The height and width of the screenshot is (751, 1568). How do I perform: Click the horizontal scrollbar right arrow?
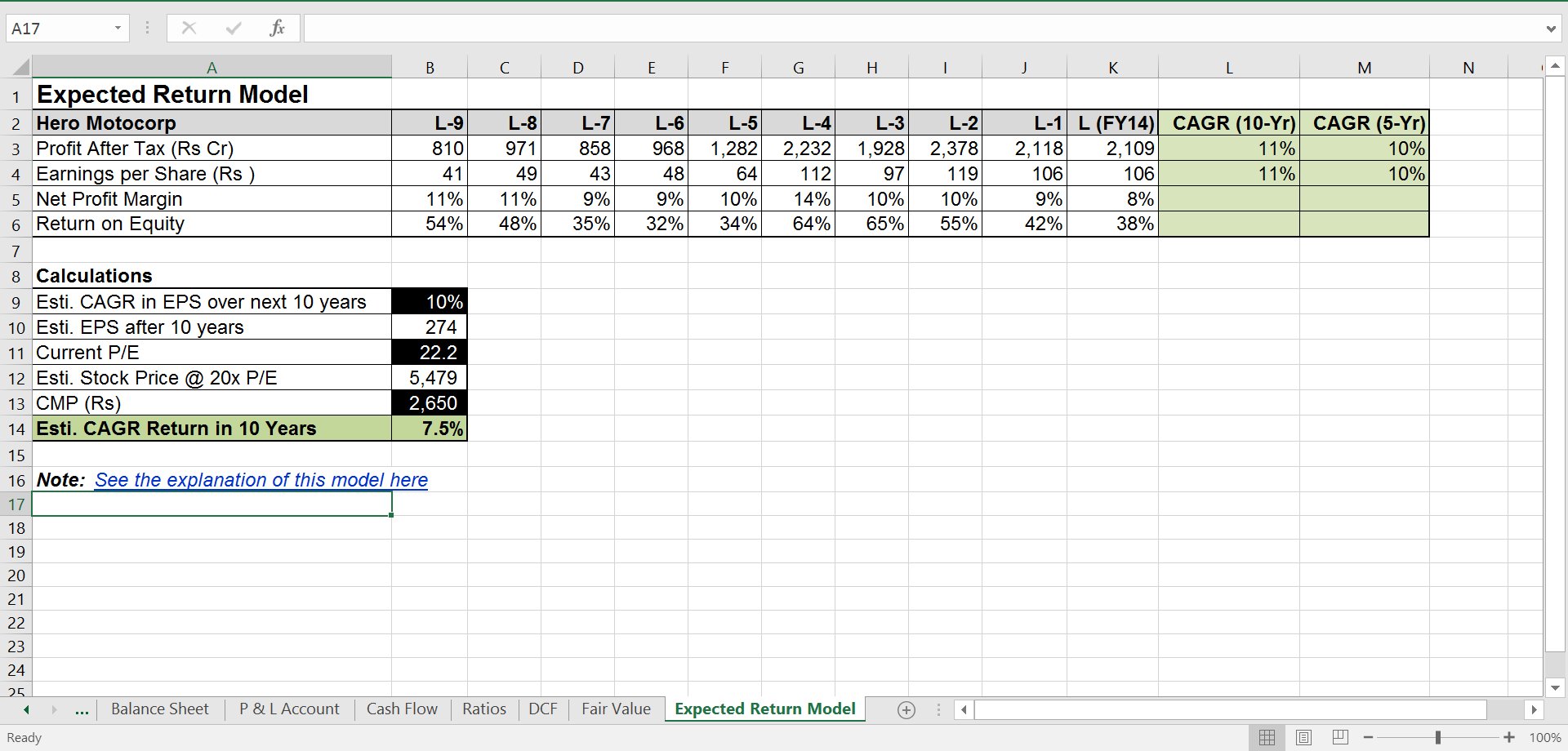coord(1534,709)
